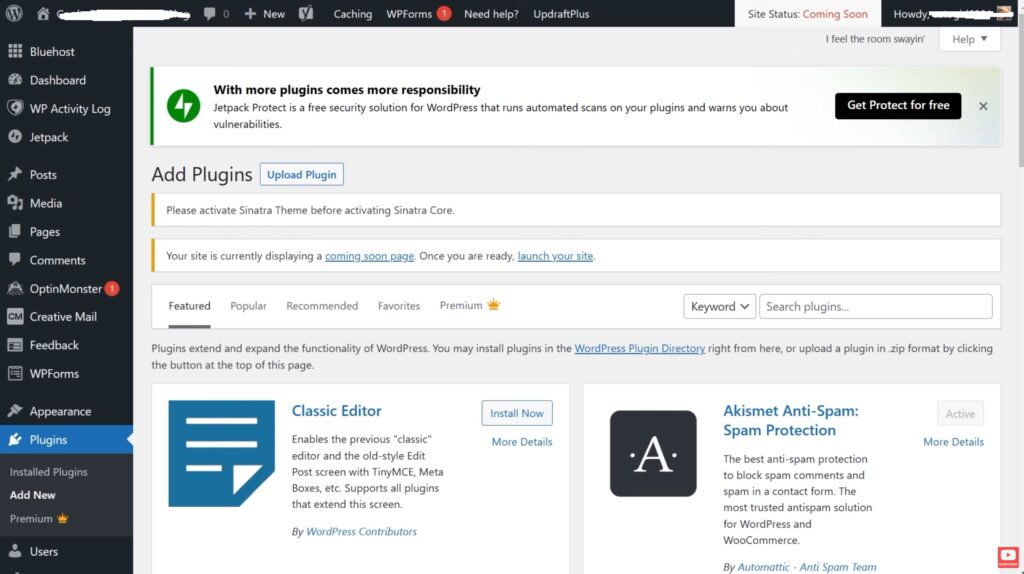Click the home site icon
This screenshot has height=574, width=1024.
pyautogui.click(x=43, y=14)
